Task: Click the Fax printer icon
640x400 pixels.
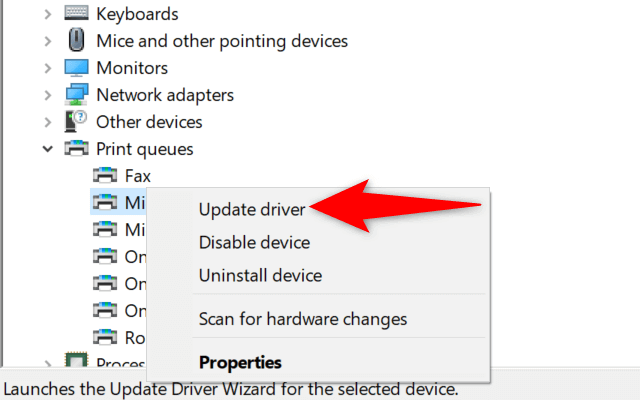Action: 105,176
